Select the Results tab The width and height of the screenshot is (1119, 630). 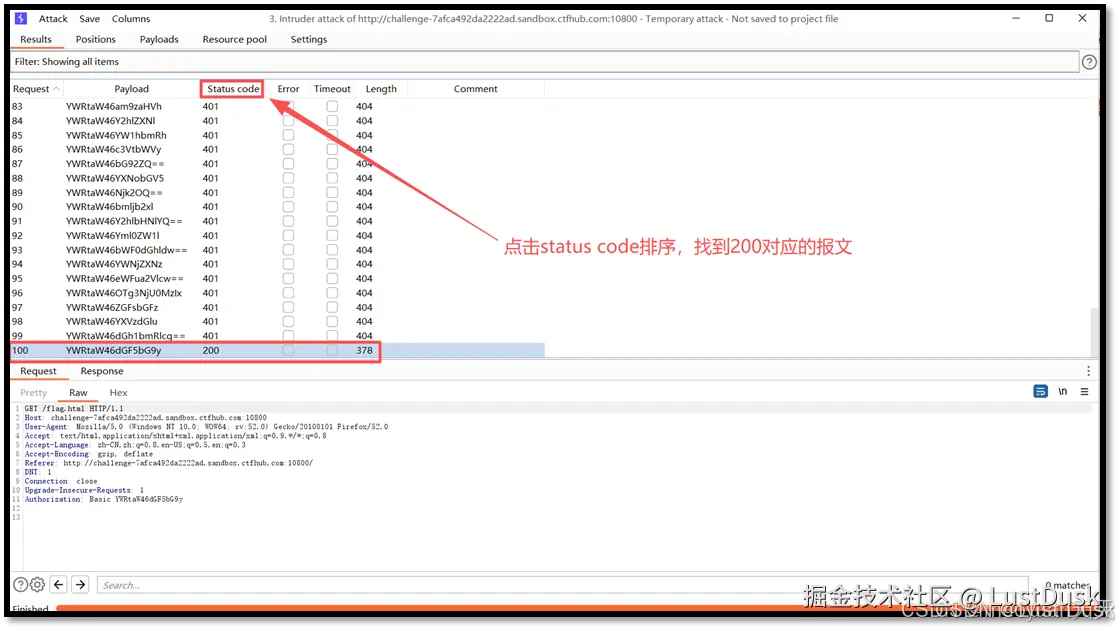tap(36, 39)
